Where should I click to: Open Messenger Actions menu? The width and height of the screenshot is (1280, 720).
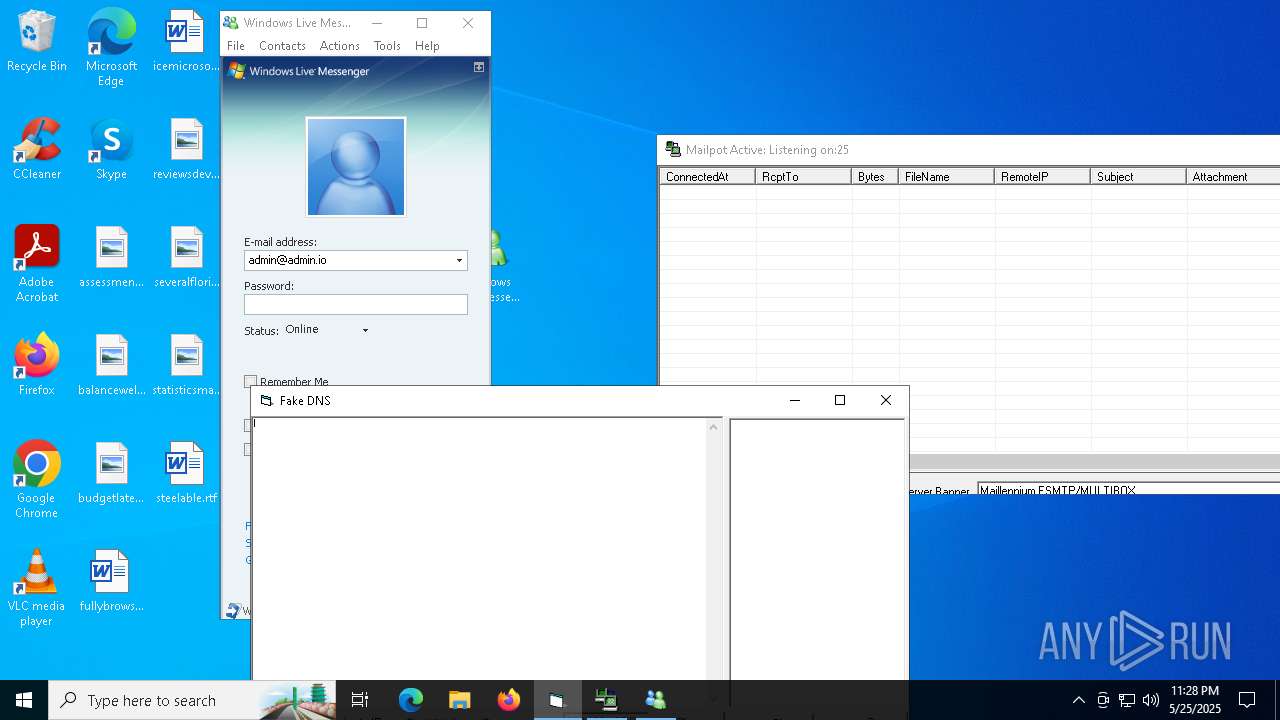click(x=339, y=46)
